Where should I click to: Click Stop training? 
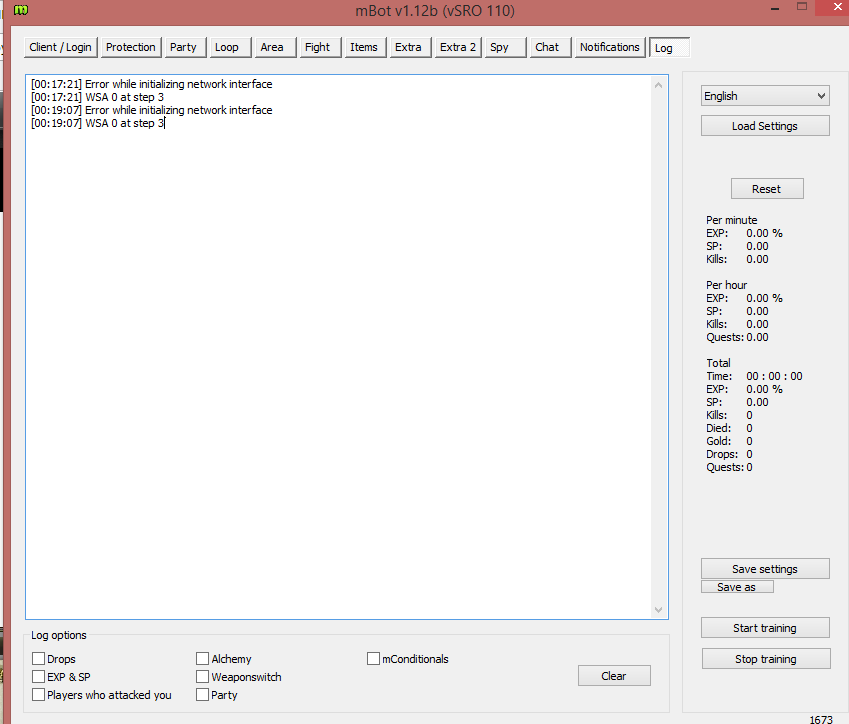[x=766, y=658]
